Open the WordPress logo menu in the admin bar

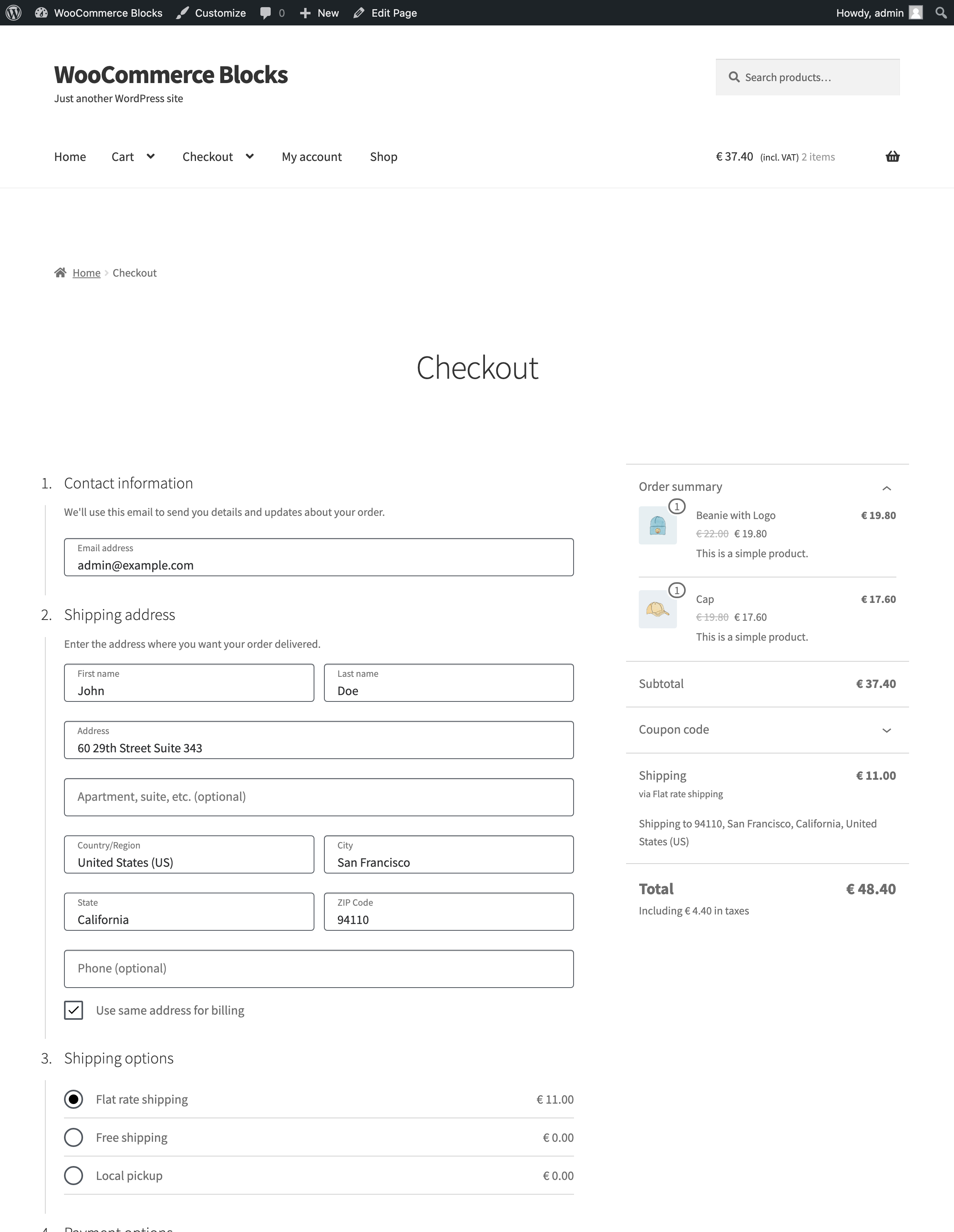(x=14, y=12)
